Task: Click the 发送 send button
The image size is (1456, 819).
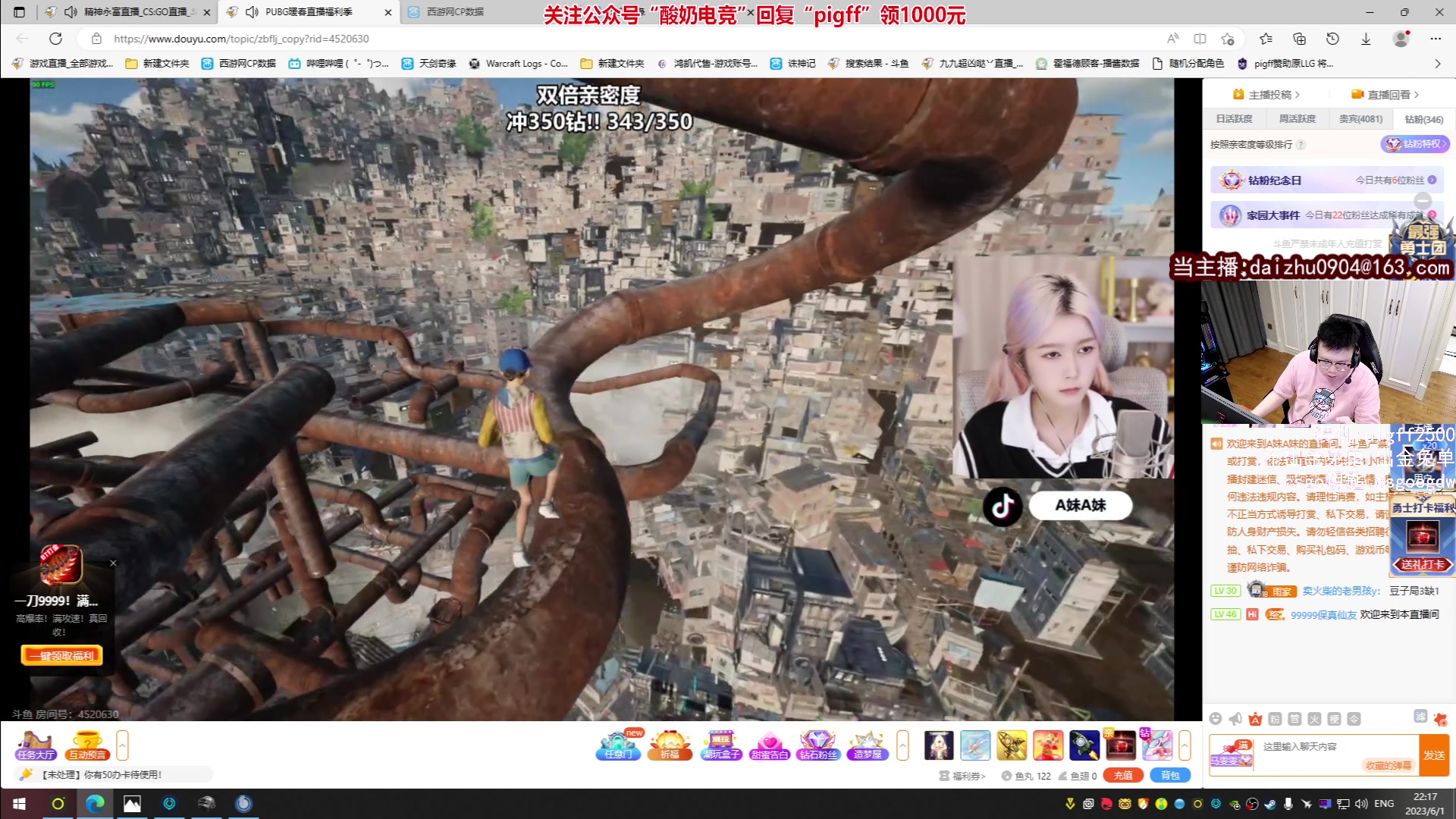Action: pyautogui.click(x=1434, y=755)
